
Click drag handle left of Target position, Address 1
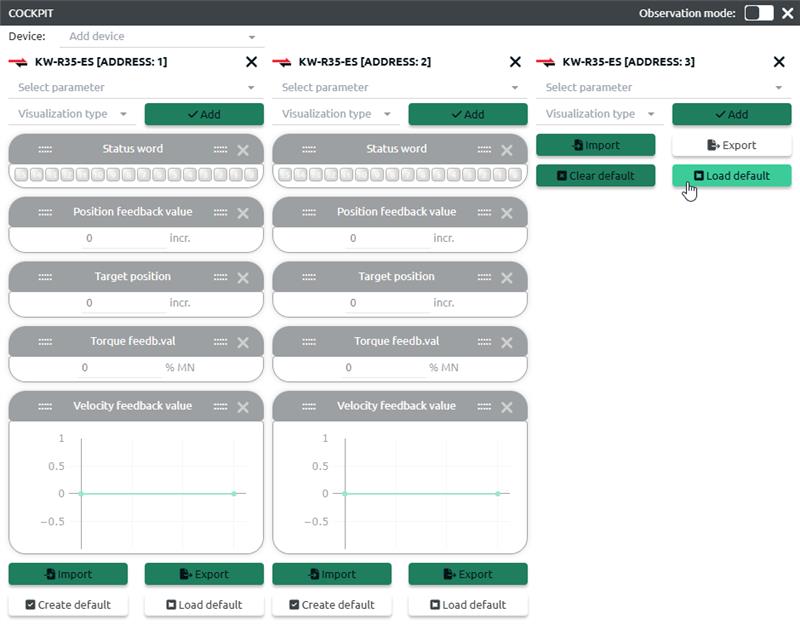coord(45,277)
